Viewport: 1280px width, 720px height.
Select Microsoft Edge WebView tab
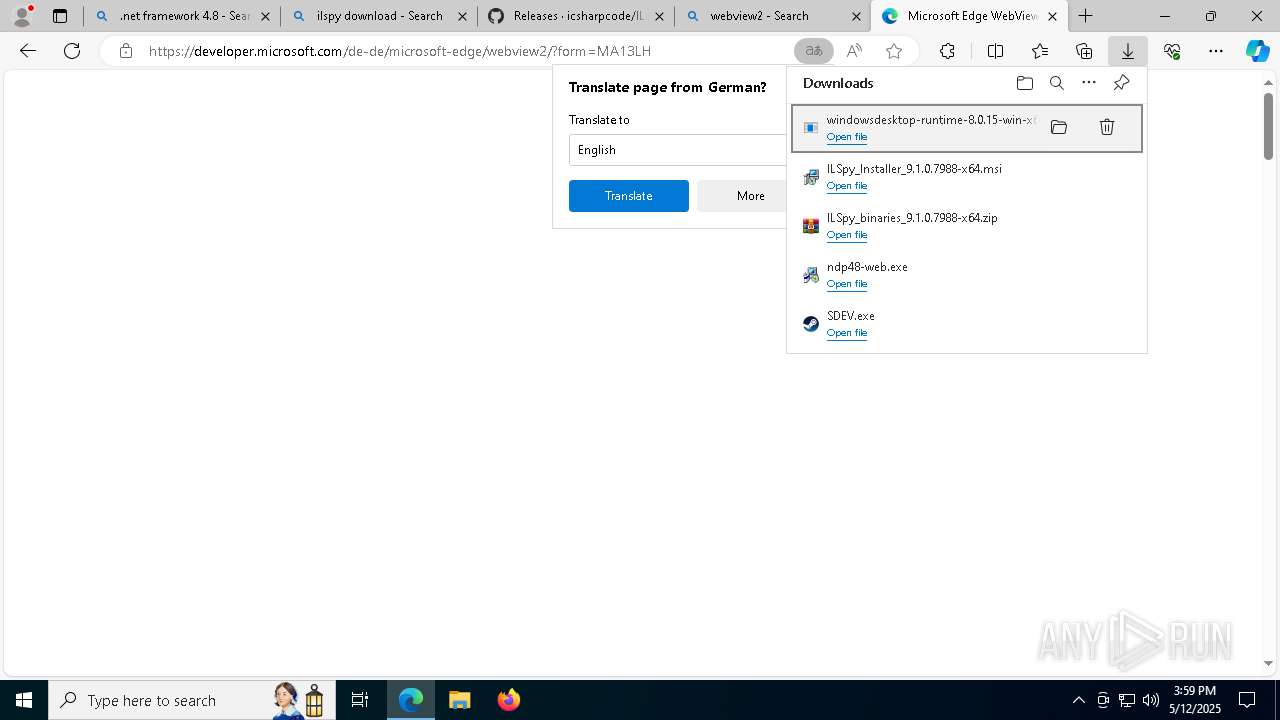tap(970, 16)
